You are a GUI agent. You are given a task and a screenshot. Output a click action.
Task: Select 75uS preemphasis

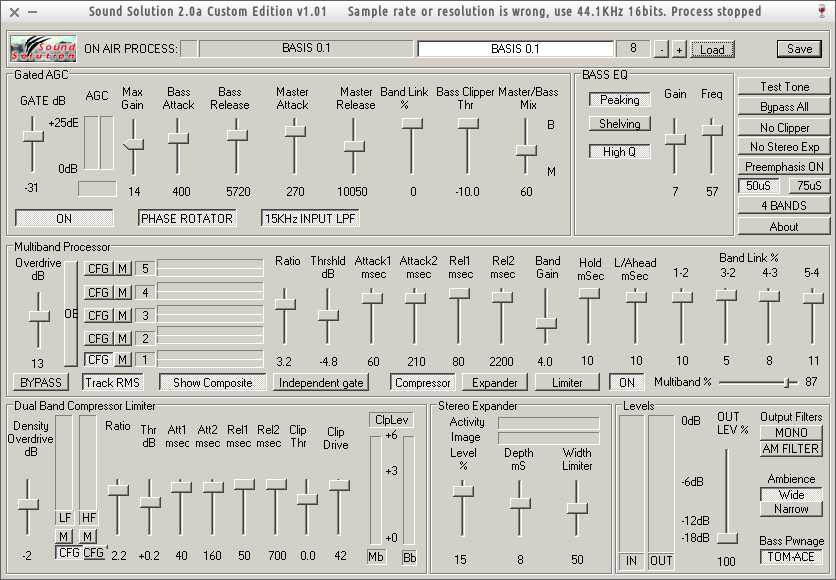tap(809, 186)
